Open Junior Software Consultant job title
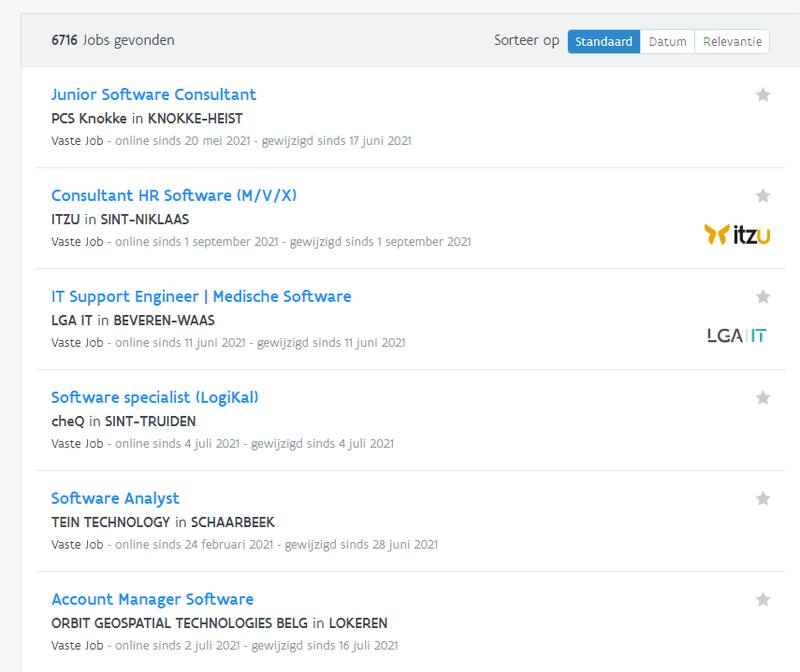 pyautogui.click(x=153, y=95)
